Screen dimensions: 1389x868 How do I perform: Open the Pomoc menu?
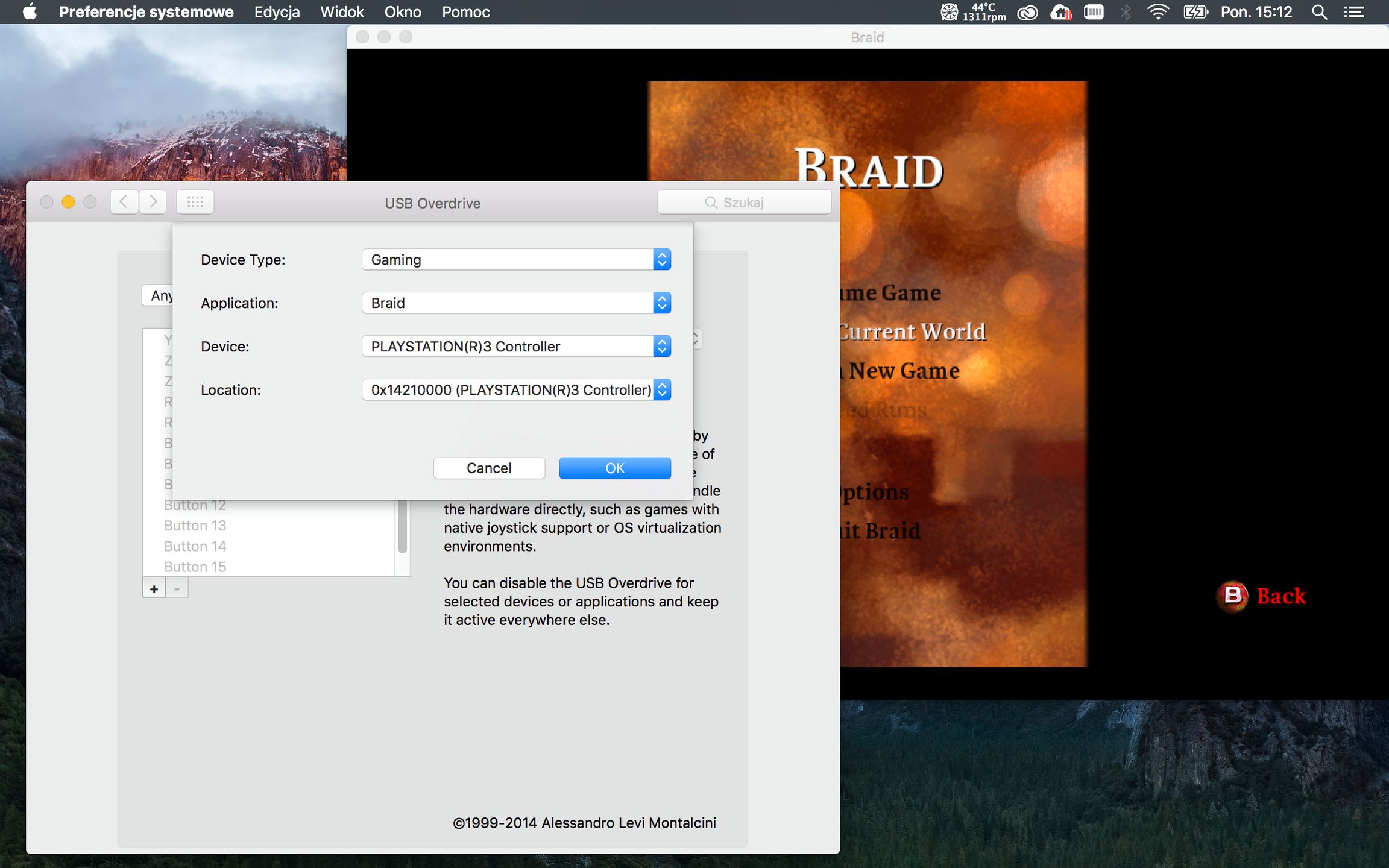465,12
